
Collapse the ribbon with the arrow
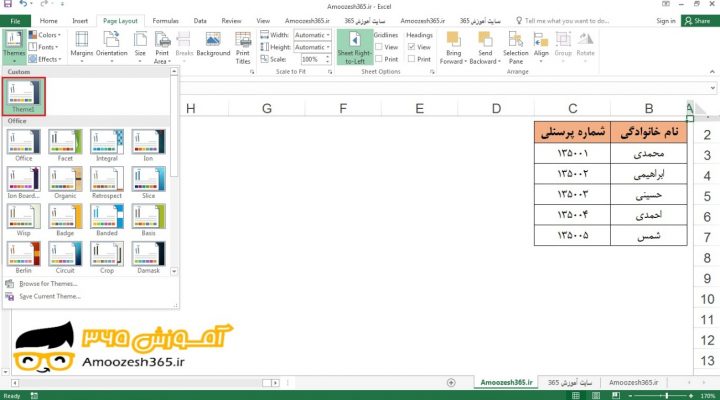pos(712,72)
